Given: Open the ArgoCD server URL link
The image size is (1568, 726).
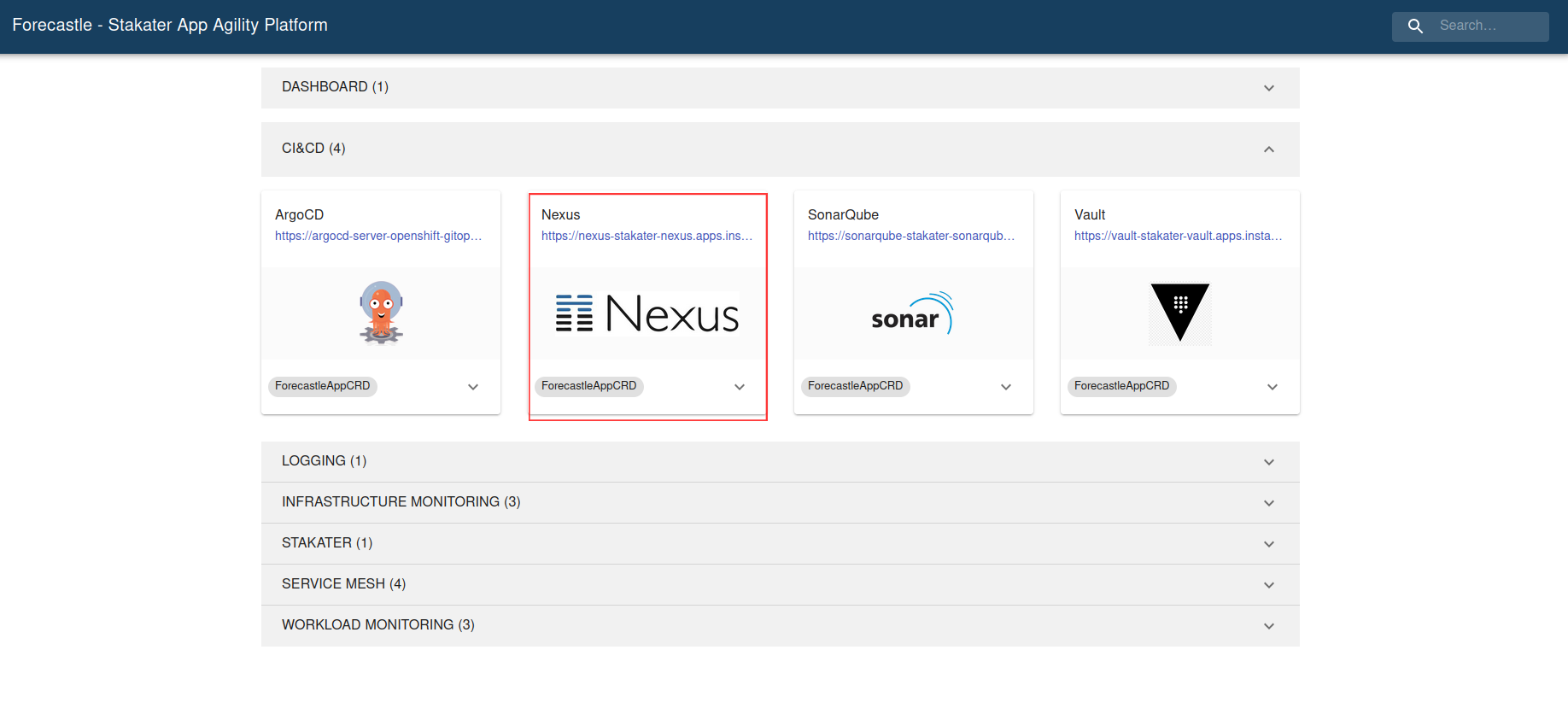Looking at the screenshot, I should coord(378,236).
